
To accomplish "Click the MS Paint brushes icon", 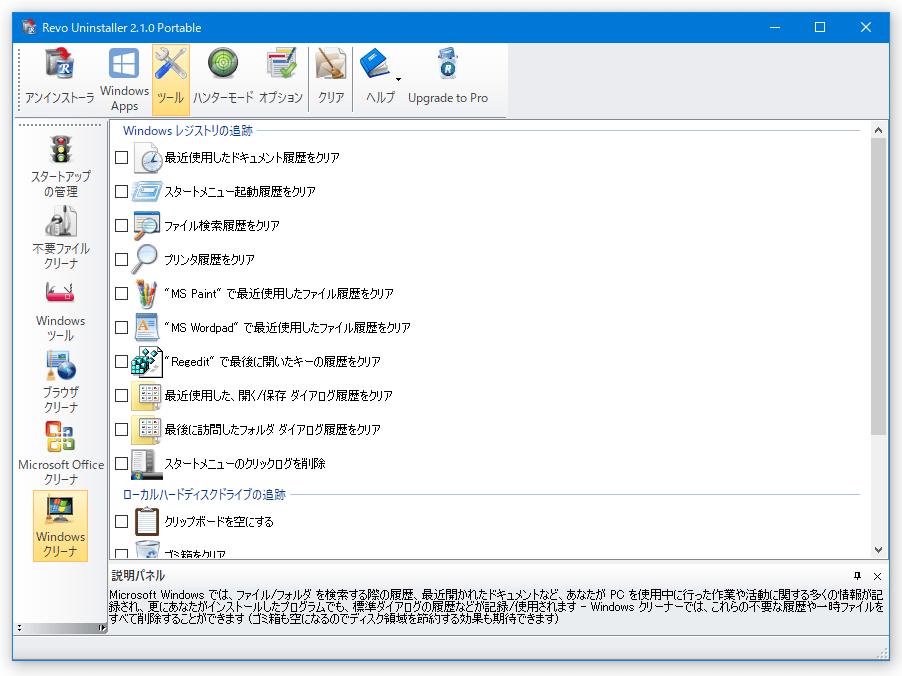I will [146, 293].
